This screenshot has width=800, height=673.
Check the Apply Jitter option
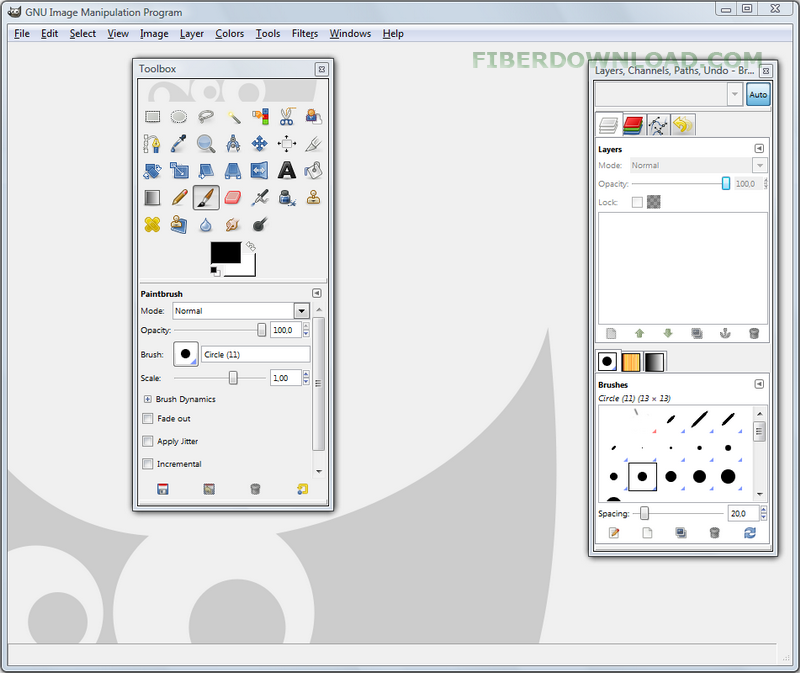(x=148, y=440)
